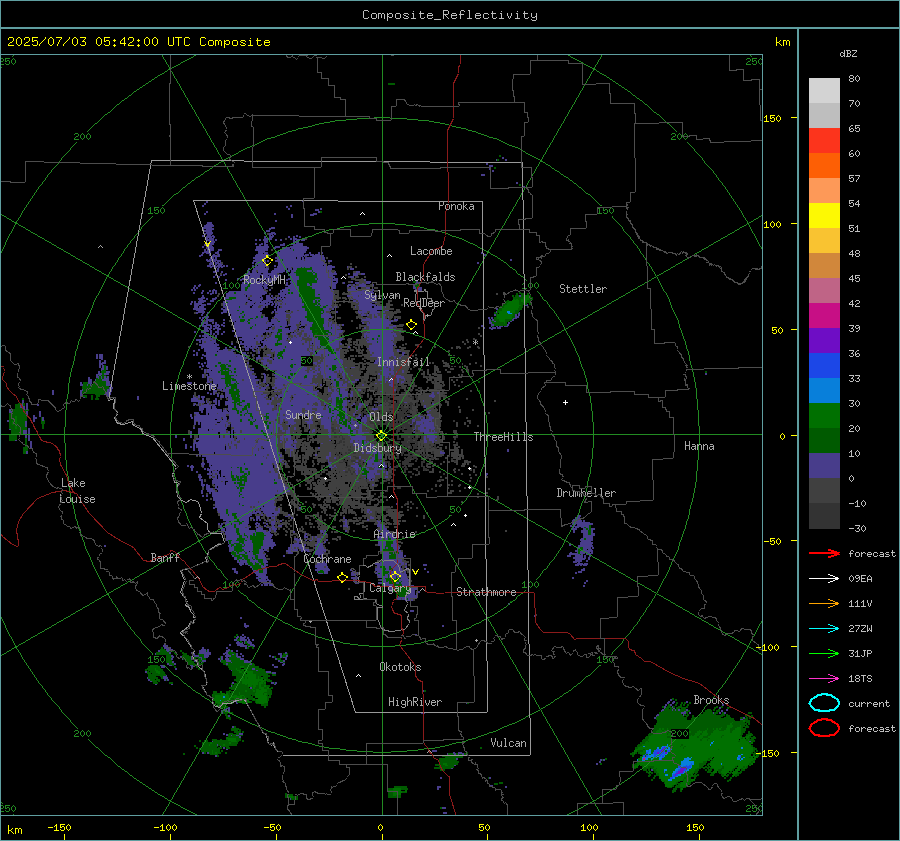Viewport: 900px width, 841px height.
Task: Click the orange 111V arrow in legend
Action: 824,603
